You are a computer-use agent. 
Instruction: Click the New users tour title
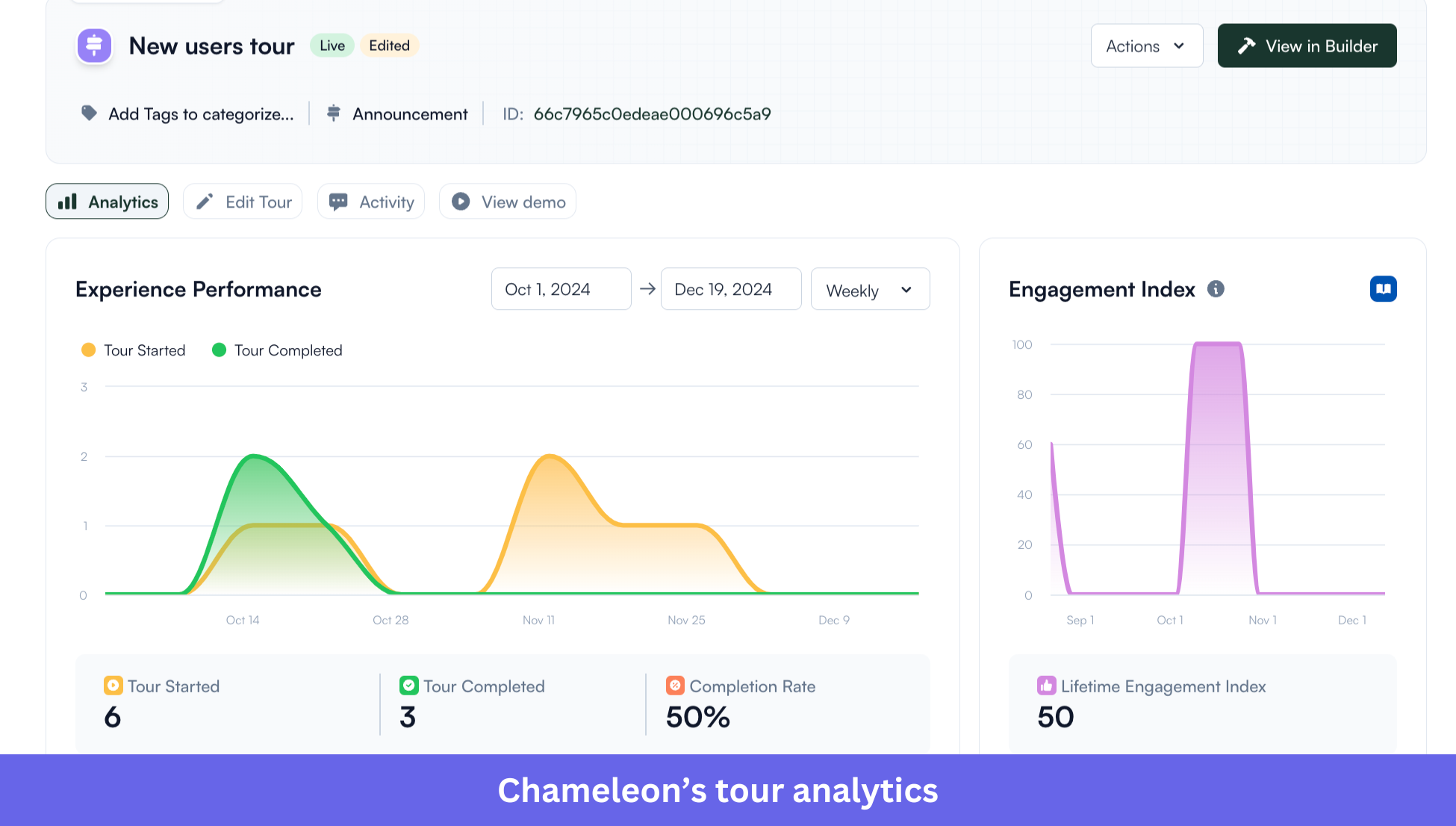click(x=212, y=46)
